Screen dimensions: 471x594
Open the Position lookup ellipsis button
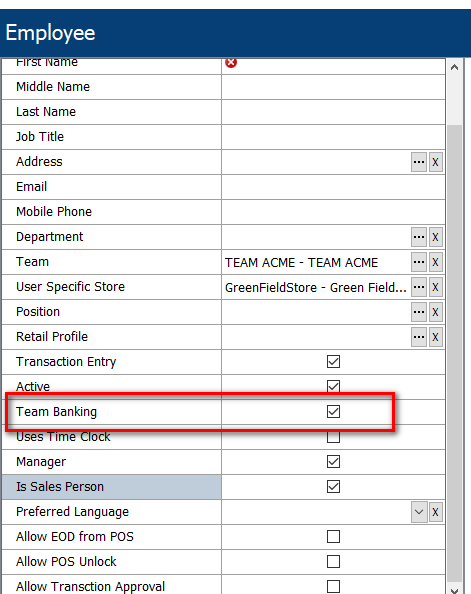coord(419,312)
